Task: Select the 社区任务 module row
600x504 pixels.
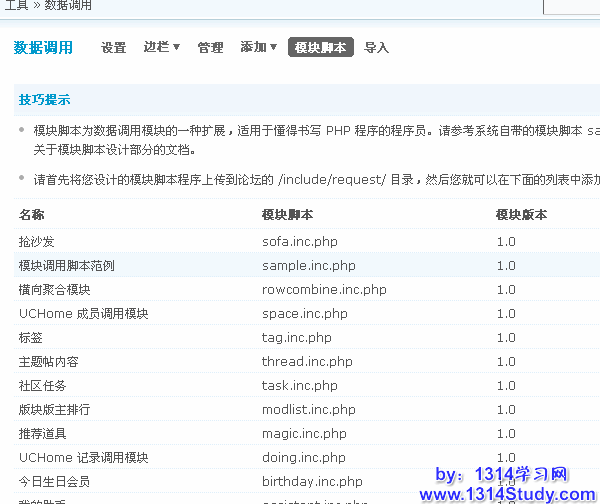Action: click(x=42, y=386)
